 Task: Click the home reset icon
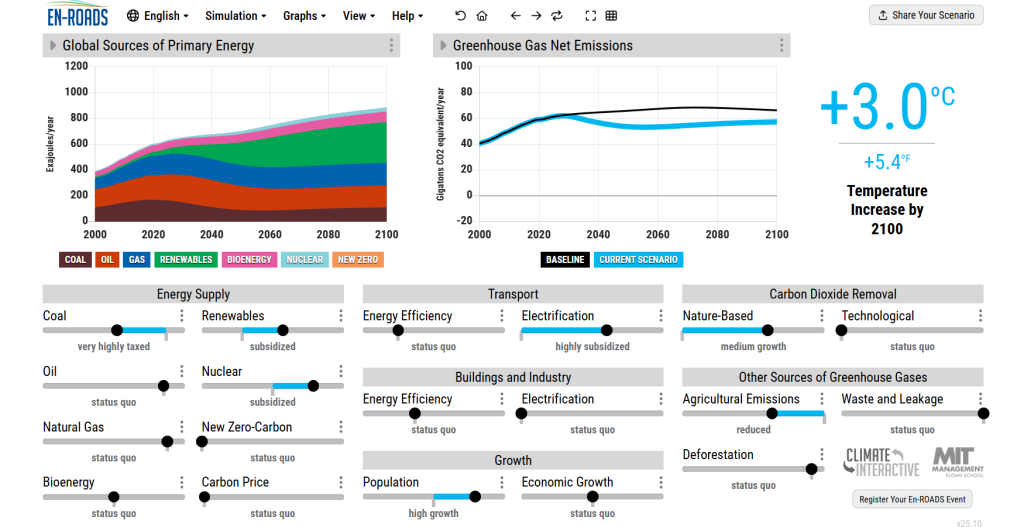tap(482, 16)
